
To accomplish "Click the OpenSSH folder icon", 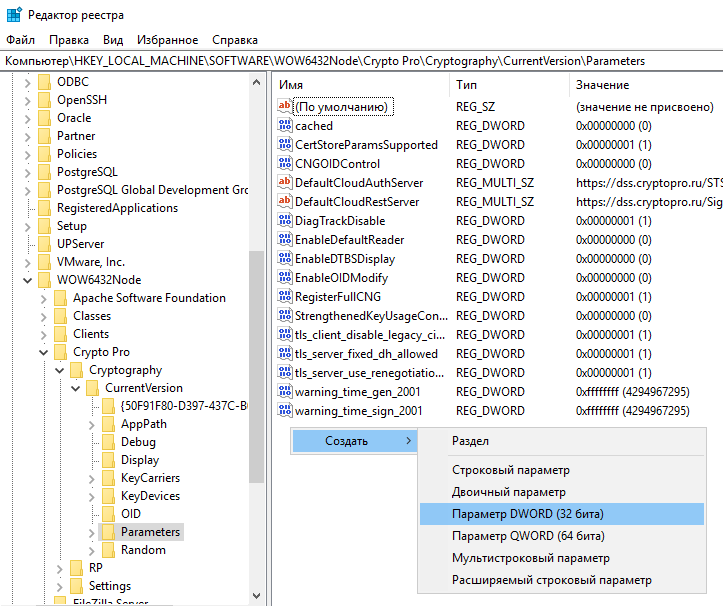I will [x=44, y=100].
